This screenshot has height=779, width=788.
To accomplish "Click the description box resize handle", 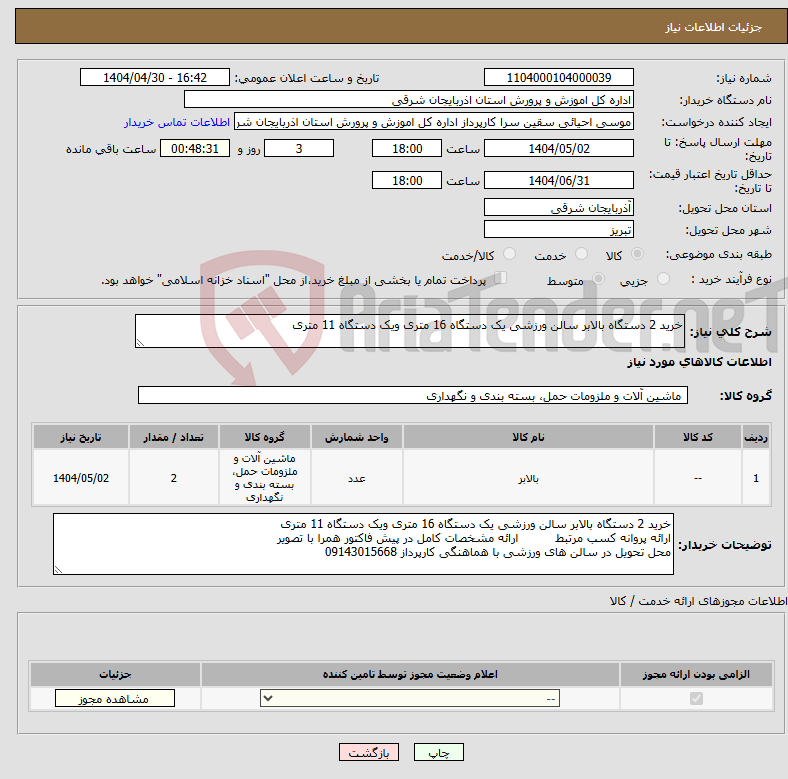I will point(140,343).
